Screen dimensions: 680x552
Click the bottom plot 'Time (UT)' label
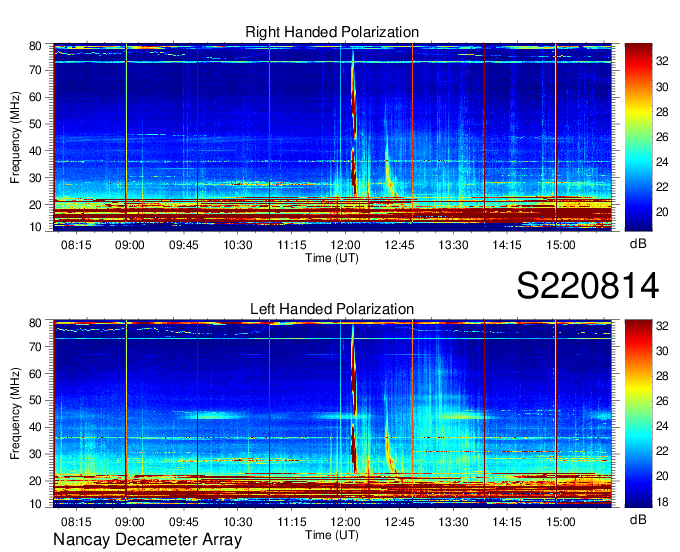(x=332, y=535)
